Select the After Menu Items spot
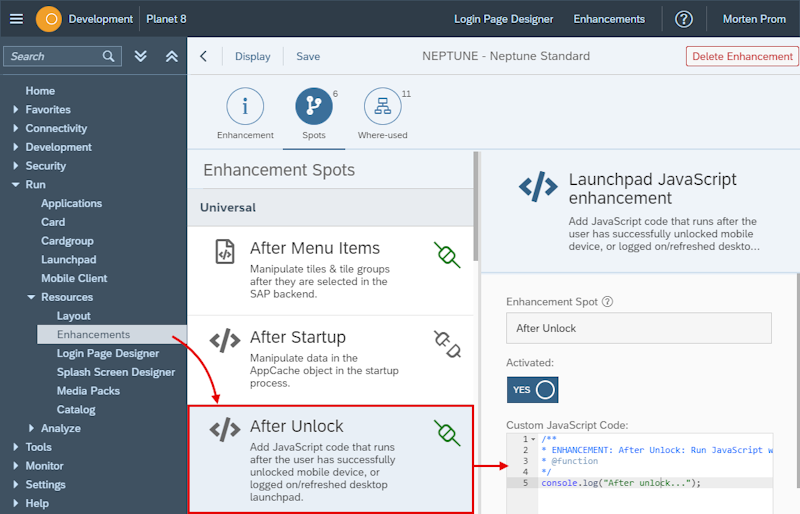This screenshot has width=800, height=514. coord(331,271)
